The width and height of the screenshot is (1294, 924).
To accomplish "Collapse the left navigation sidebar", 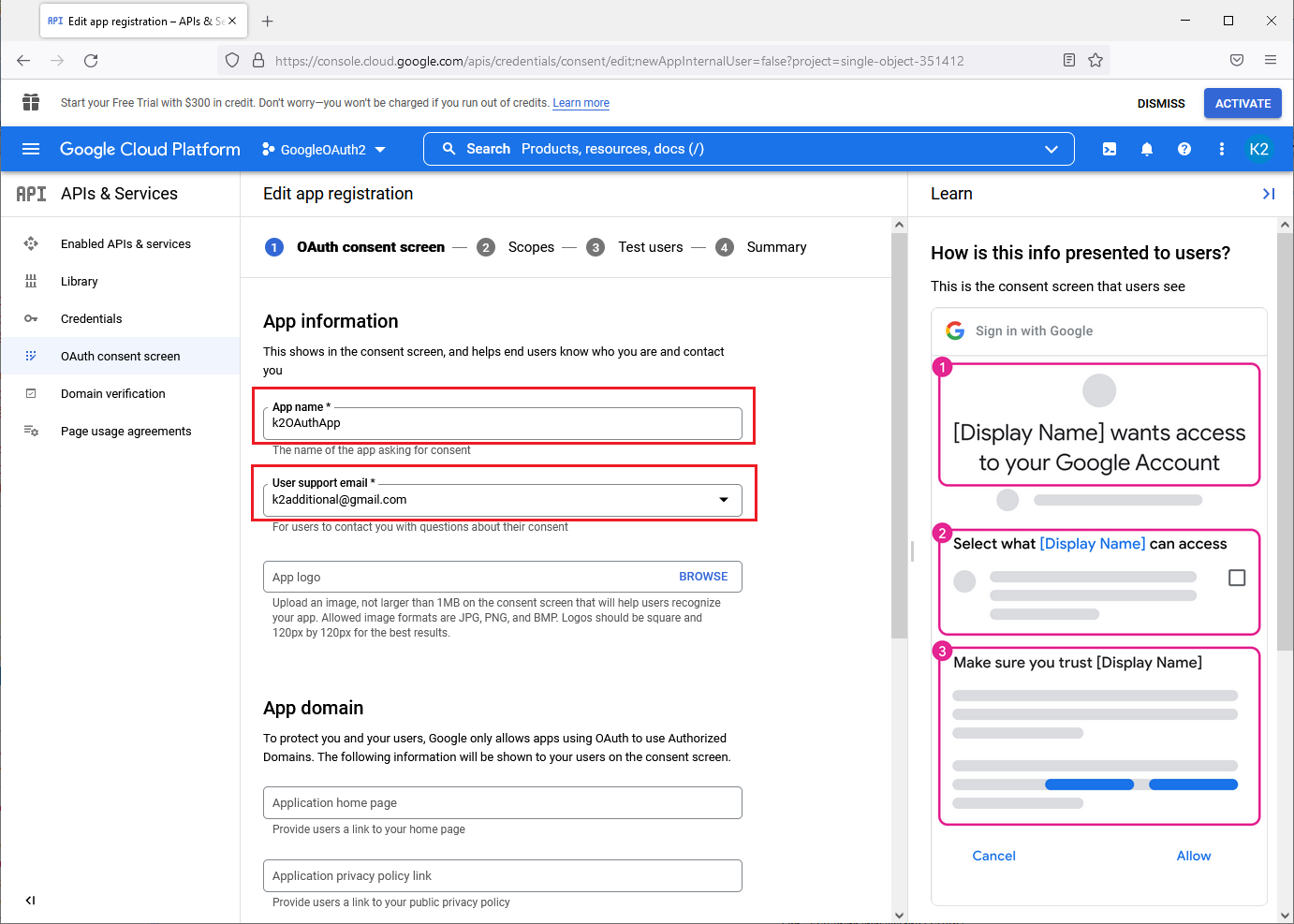I will pyautogui.click(x=31, y=901).
